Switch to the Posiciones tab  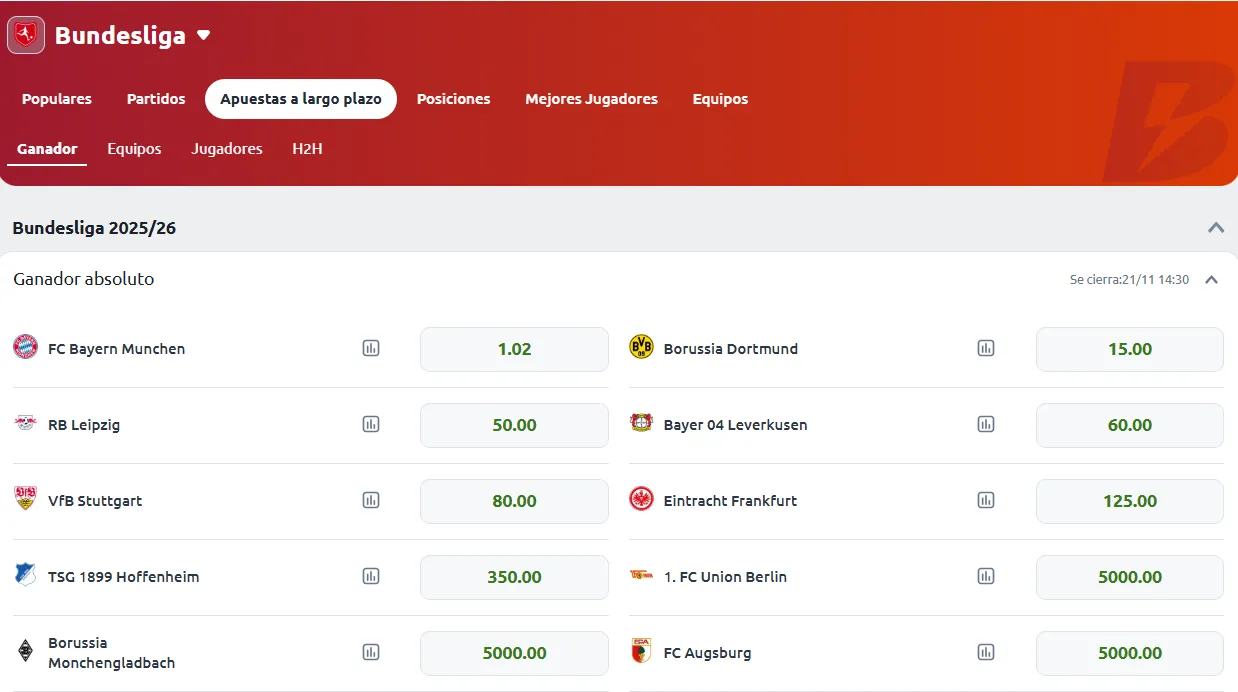(x=453, y=98)
